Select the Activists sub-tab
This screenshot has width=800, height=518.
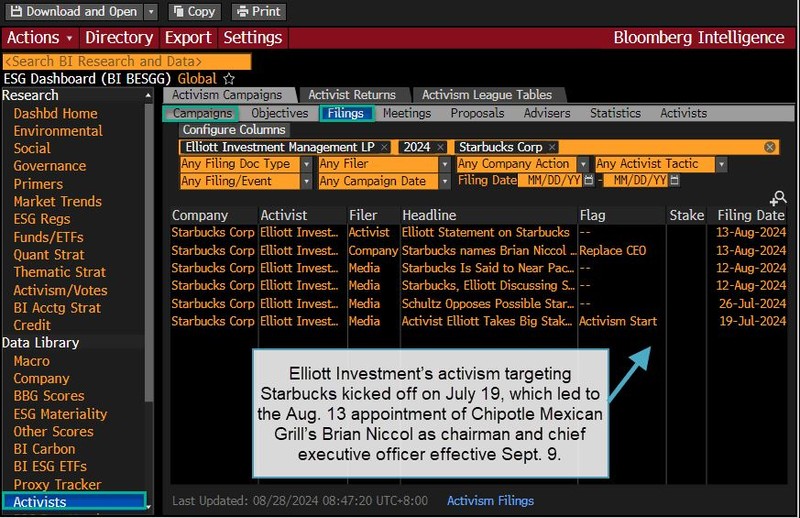tap(684, 113)
